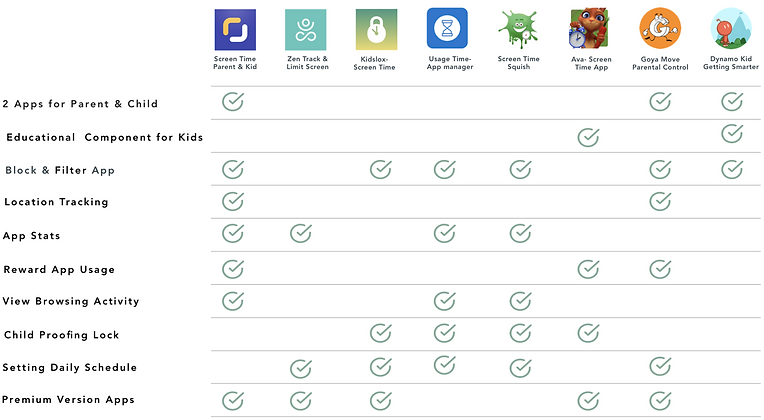The height and width of the screenshot is (420, 764).
Task: Click the Premium Version Apps row label
Action: pyautogui.click(x=69, y=400)
